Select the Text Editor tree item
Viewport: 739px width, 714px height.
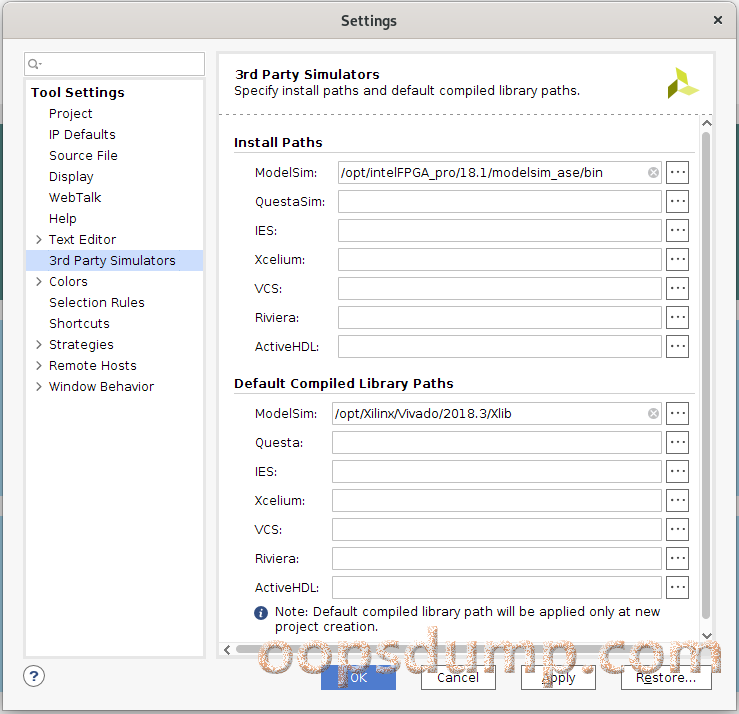coord(82,239)
